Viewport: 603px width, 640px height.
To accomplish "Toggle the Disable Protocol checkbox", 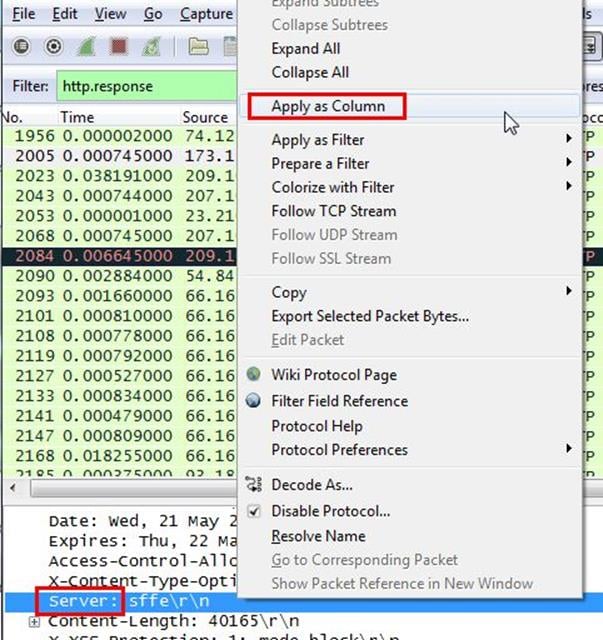I will click(254, 511).
